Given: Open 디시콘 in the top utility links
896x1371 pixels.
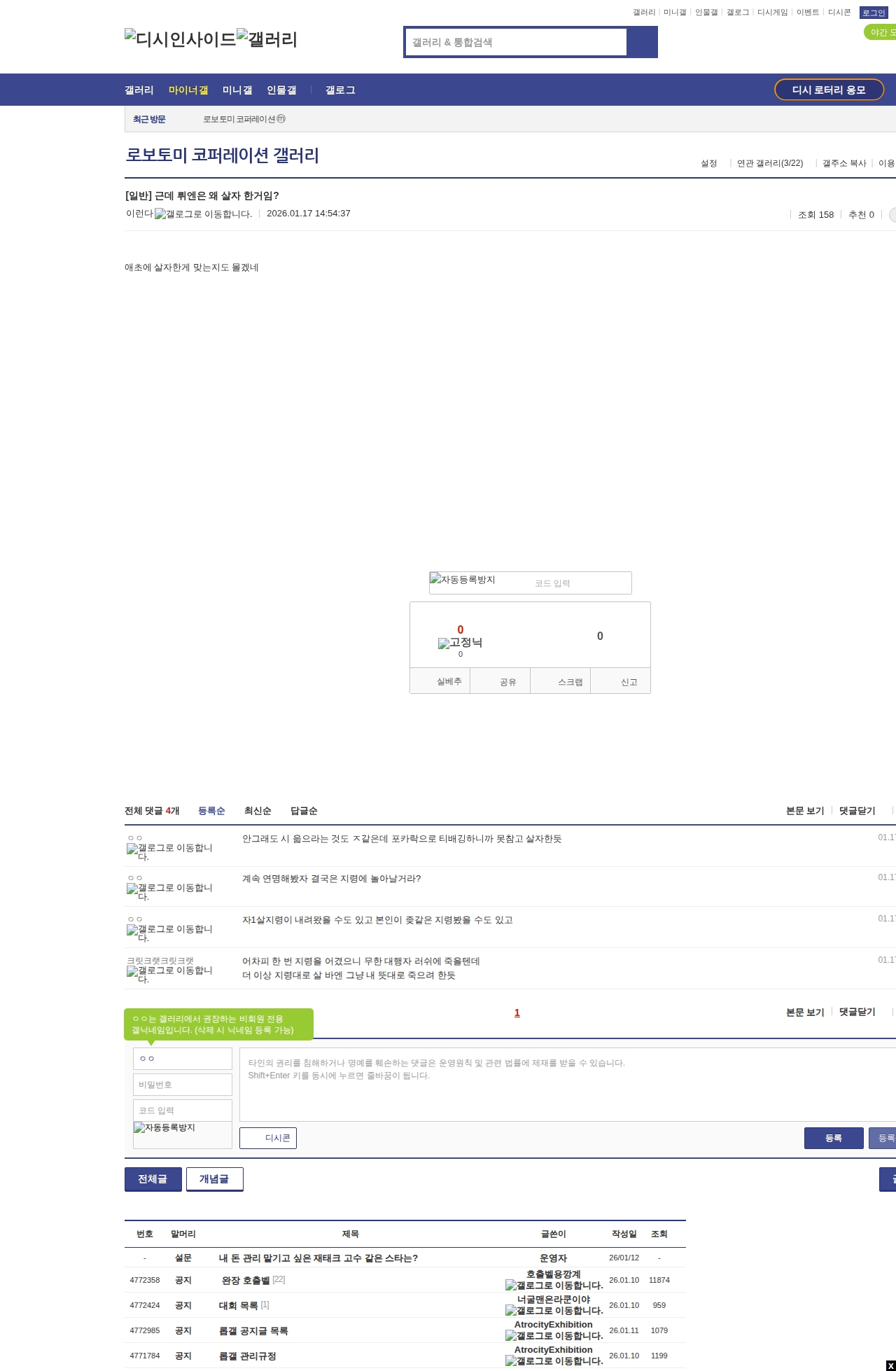Looking at the screenshot, I should click(x=839, y=13).
